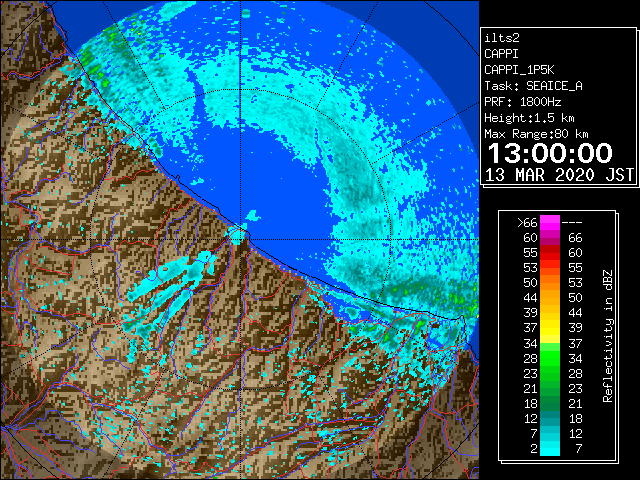This screenshot has height=480, width=640.
Task: Click the '>66' legend label
Action: [x=527, y=223]
